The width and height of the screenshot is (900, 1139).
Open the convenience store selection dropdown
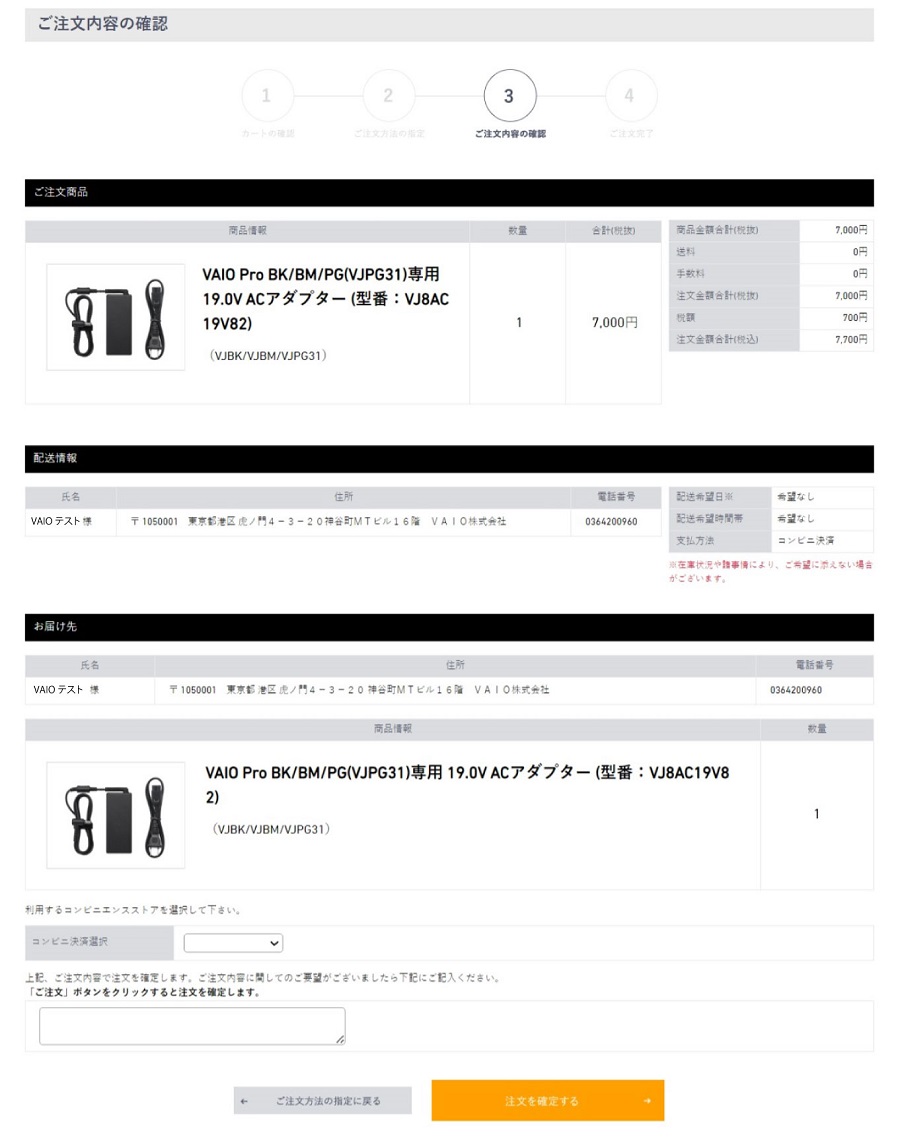pyautogui.click(x=233, y=943)
